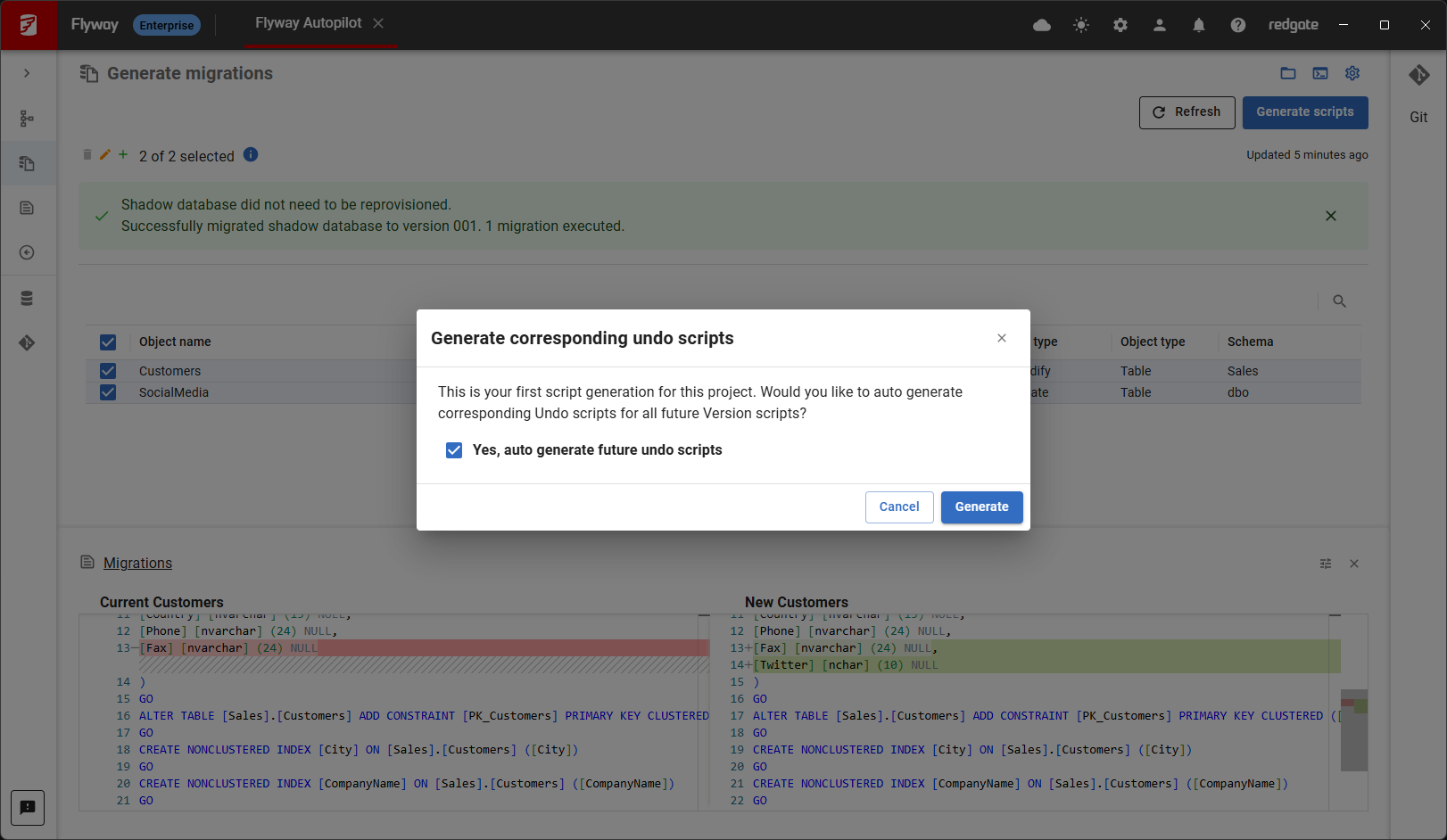
Task: Select the SocialMedia object row name
Action: pyautogui.click(x=174, y=392)
